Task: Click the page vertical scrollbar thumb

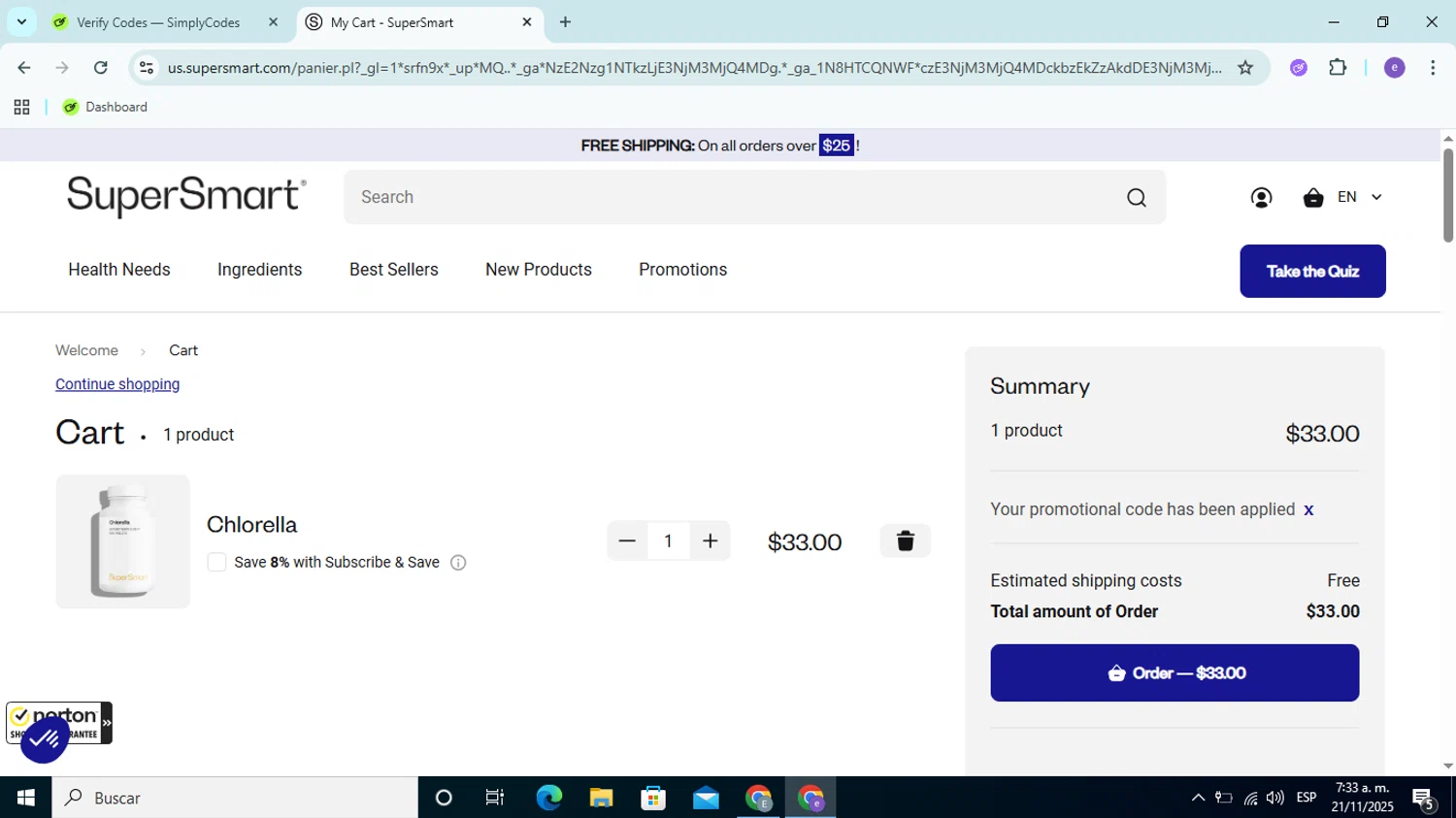Action: (x=1447, y=194)
